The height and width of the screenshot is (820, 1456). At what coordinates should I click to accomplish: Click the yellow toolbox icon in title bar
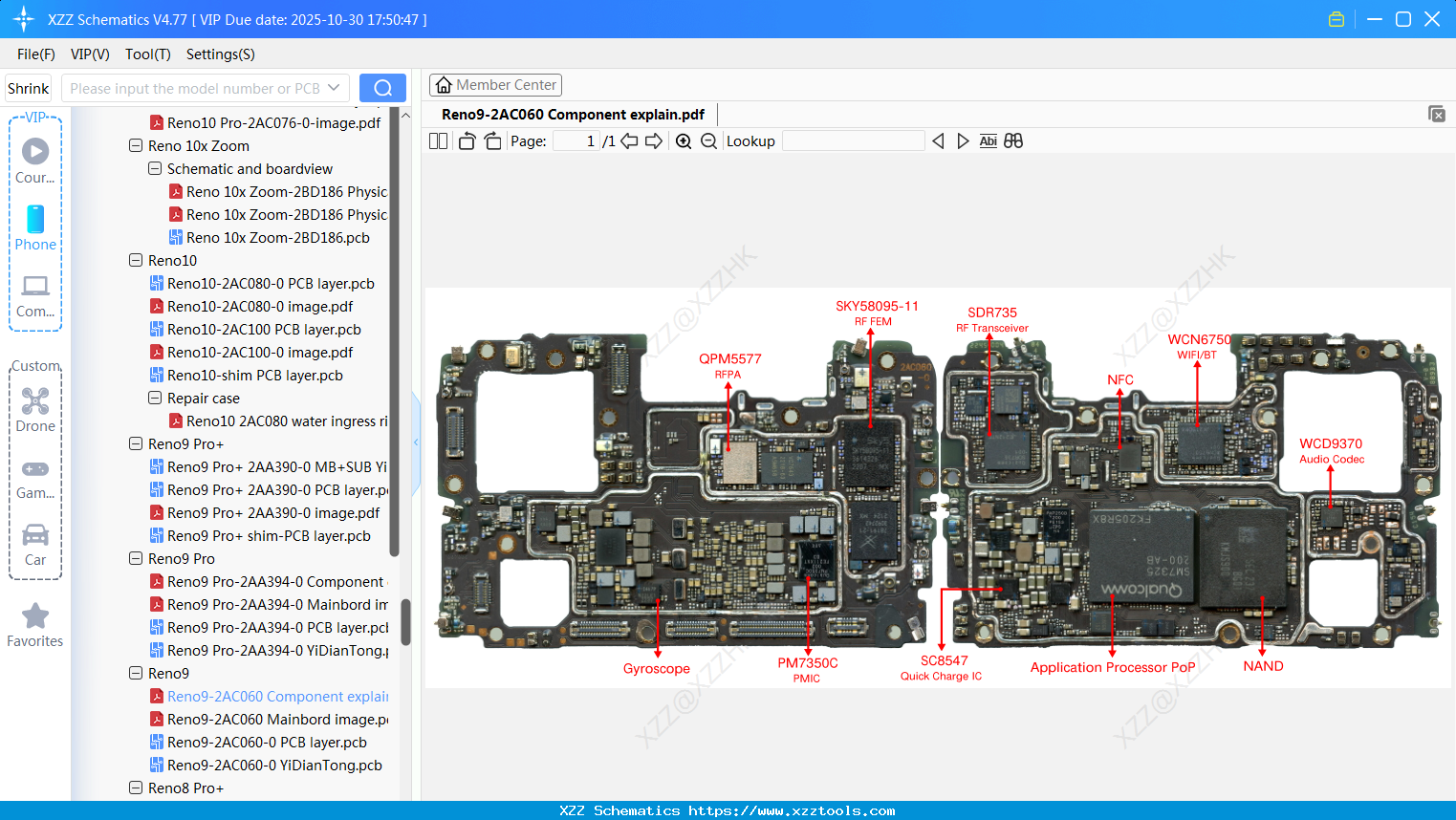1336,19
